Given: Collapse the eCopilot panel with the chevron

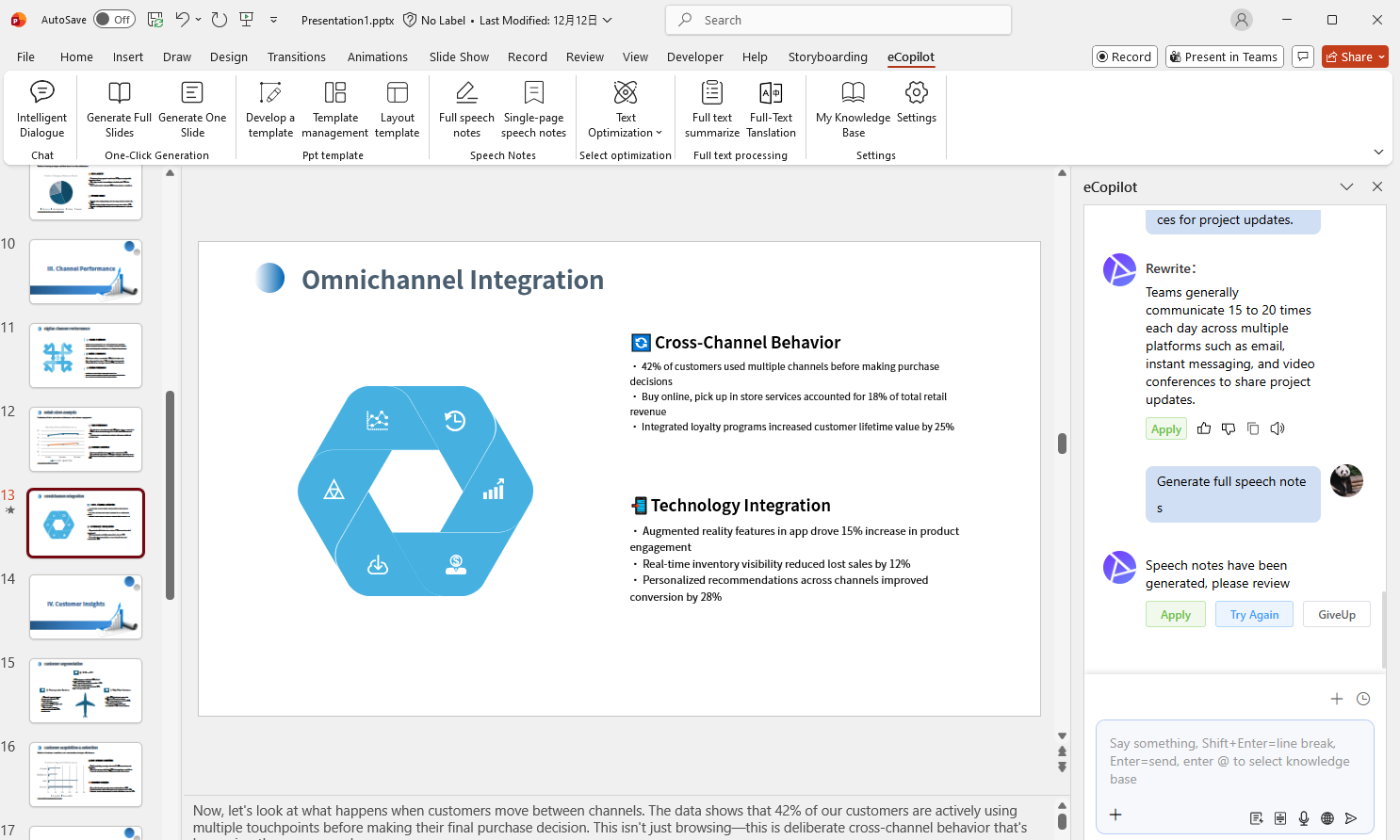Looking at the screenshot, I should (1346, 186).
